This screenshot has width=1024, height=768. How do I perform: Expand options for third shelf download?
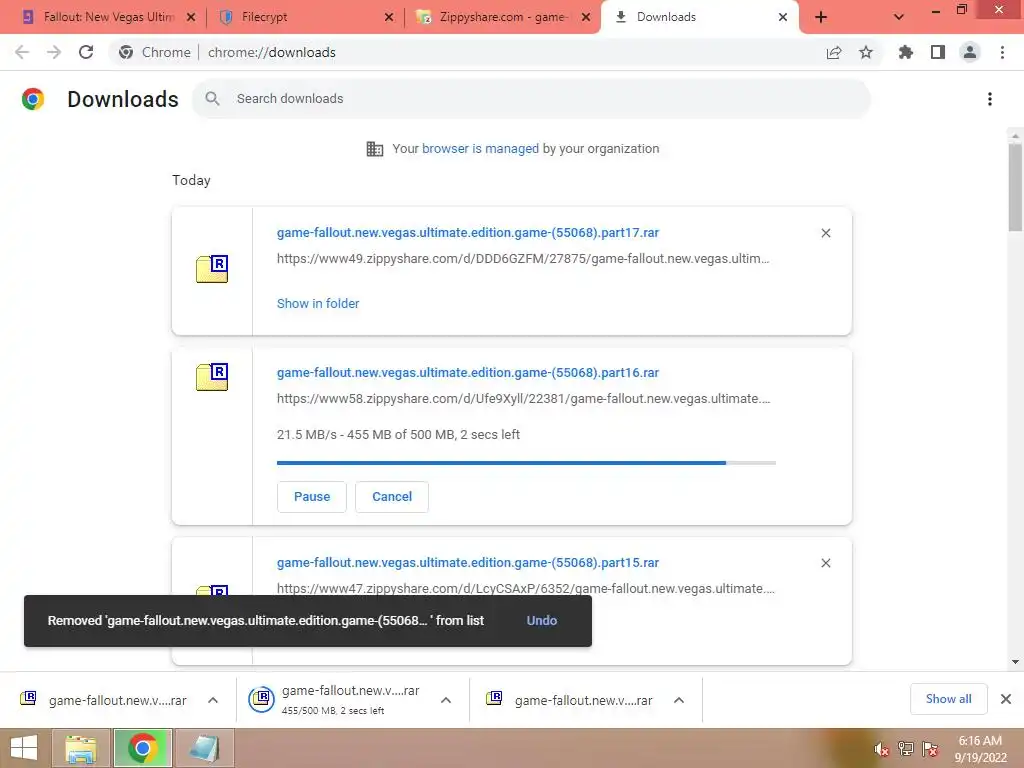(679, 700)
